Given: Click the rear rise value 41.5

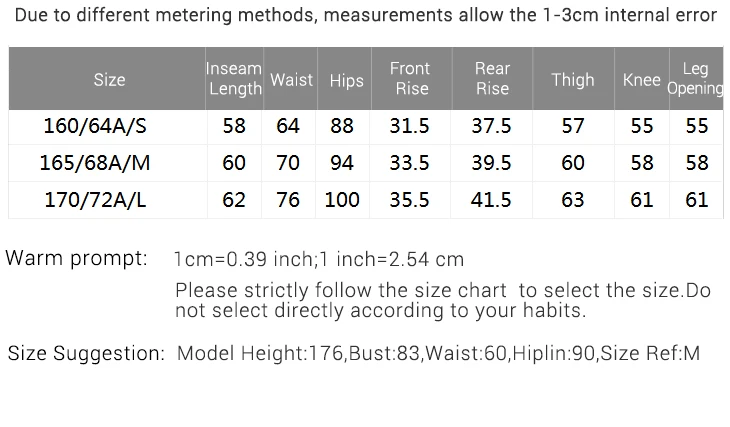Looking at the screenshot, I should coord(491,200).
